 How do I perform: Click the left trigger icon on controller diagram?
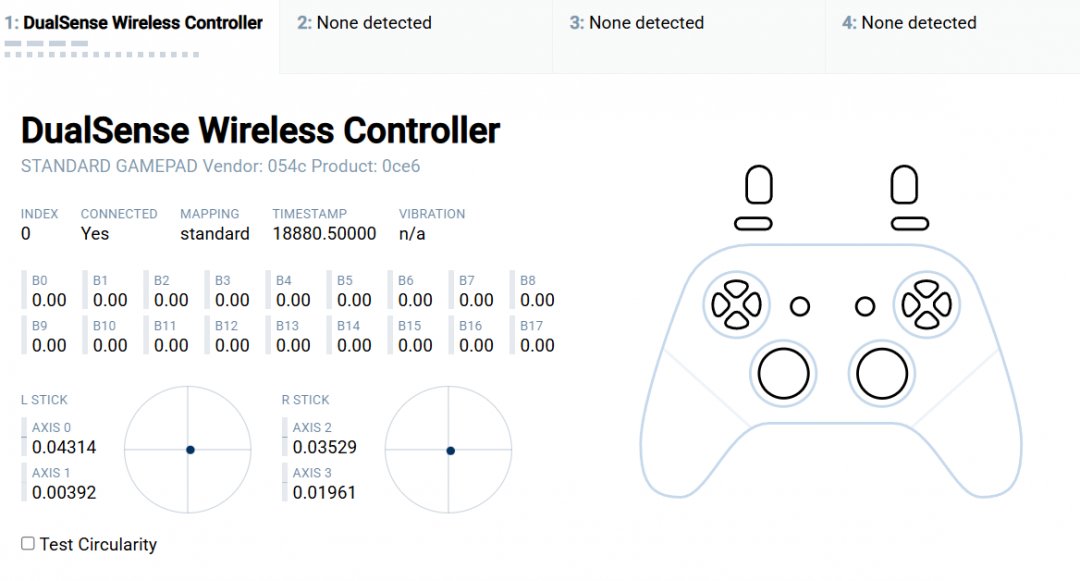[x=759, y=186]
